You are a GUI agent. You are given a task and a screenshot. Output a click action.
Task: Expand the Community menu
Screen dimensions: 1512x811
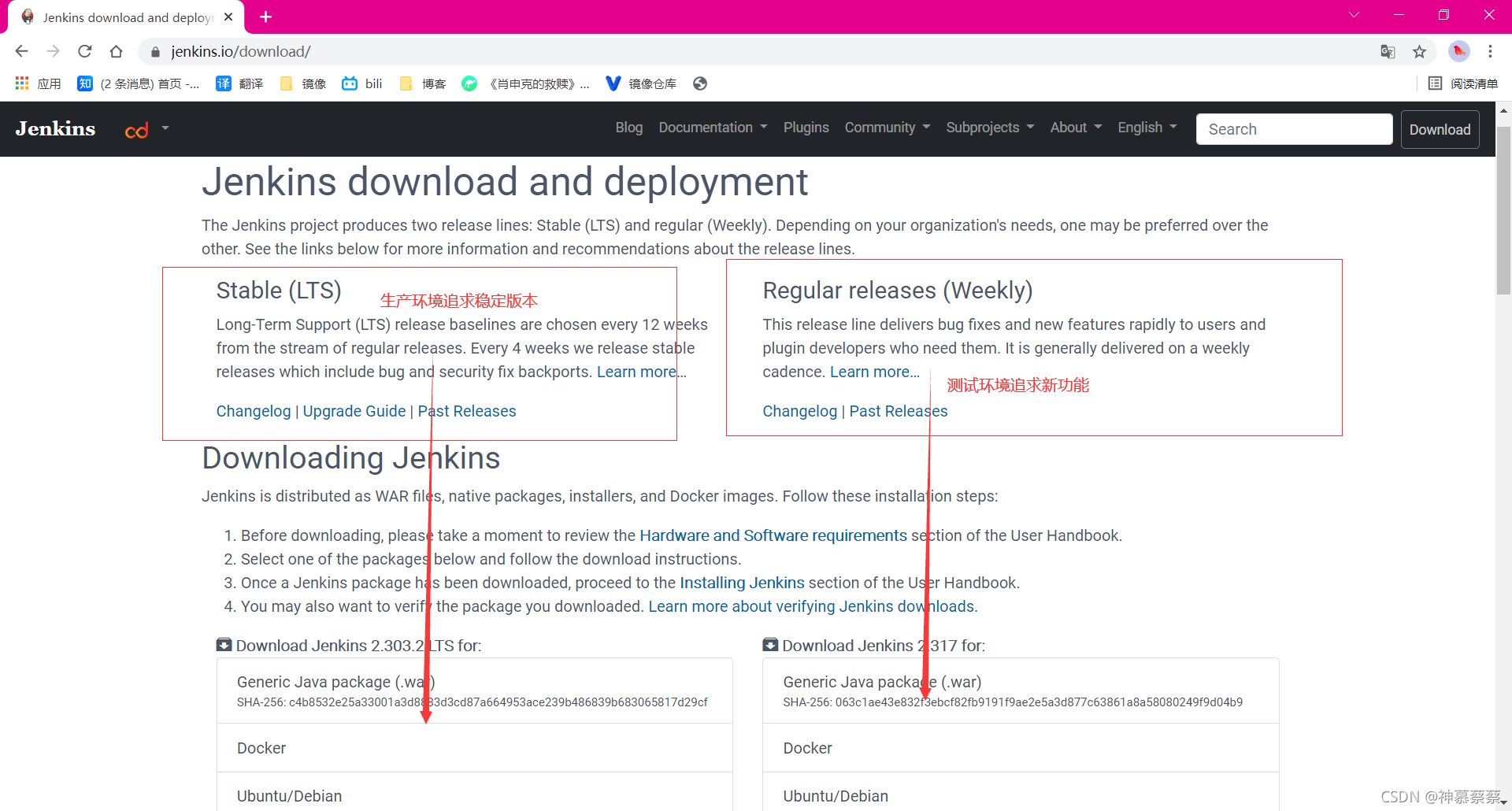(888, 128)
